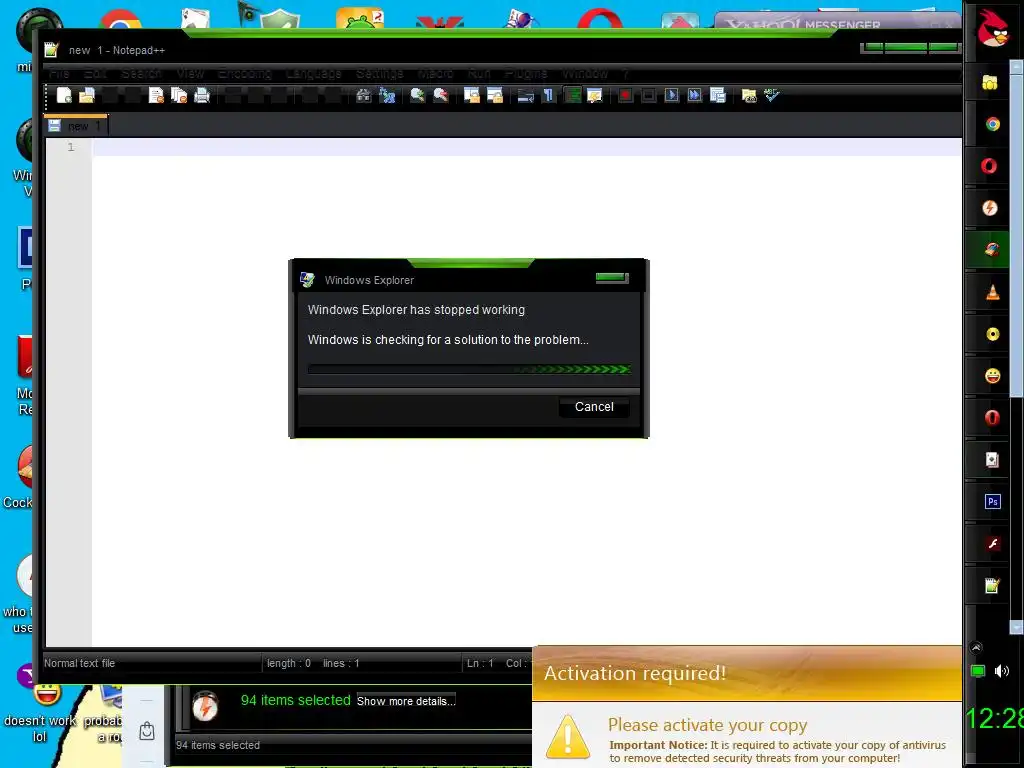
Task: Open Google Chrome from the taskbar
Action: pos(993,124)
